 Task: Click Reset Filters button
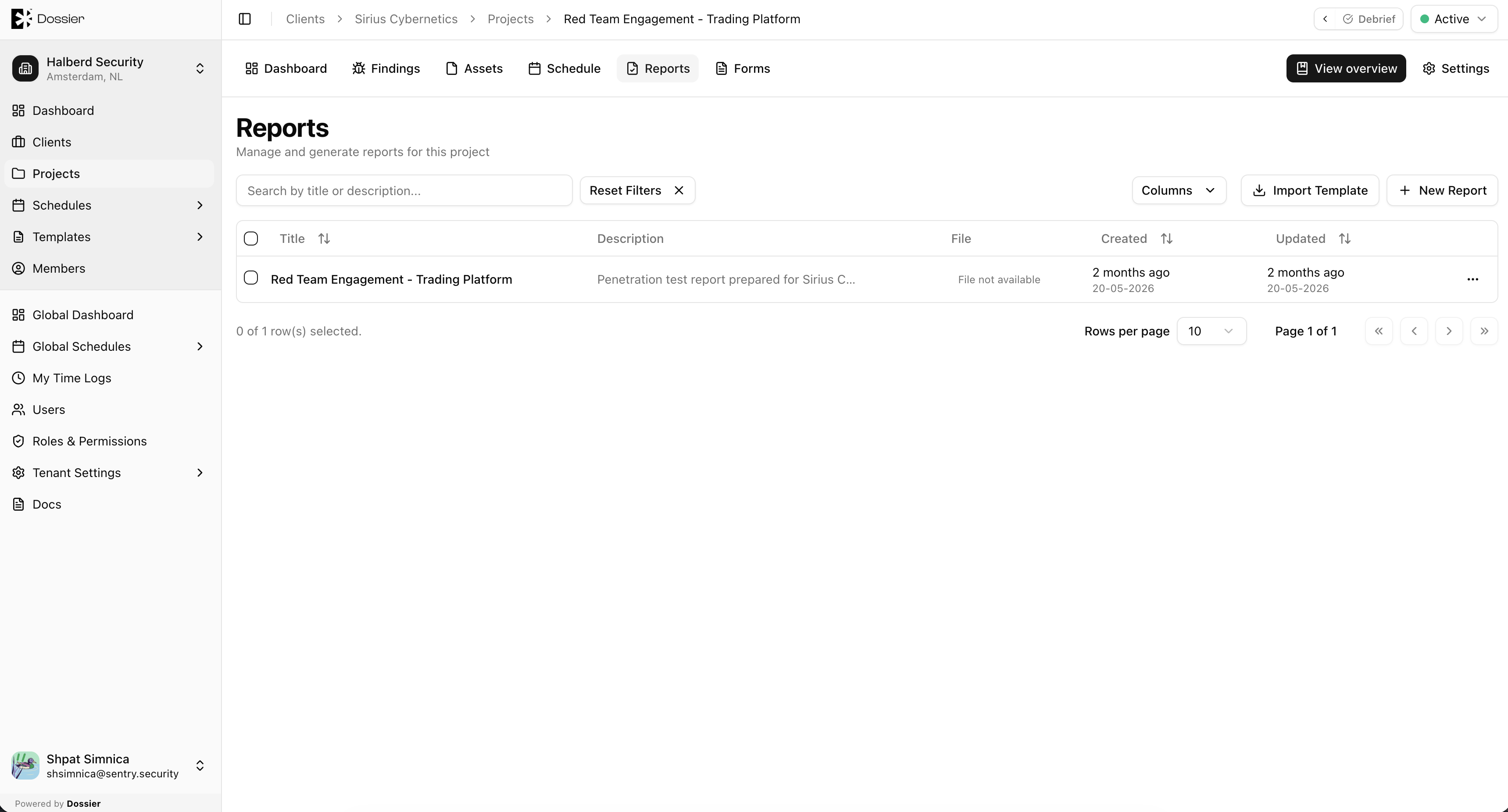[637, 191]
